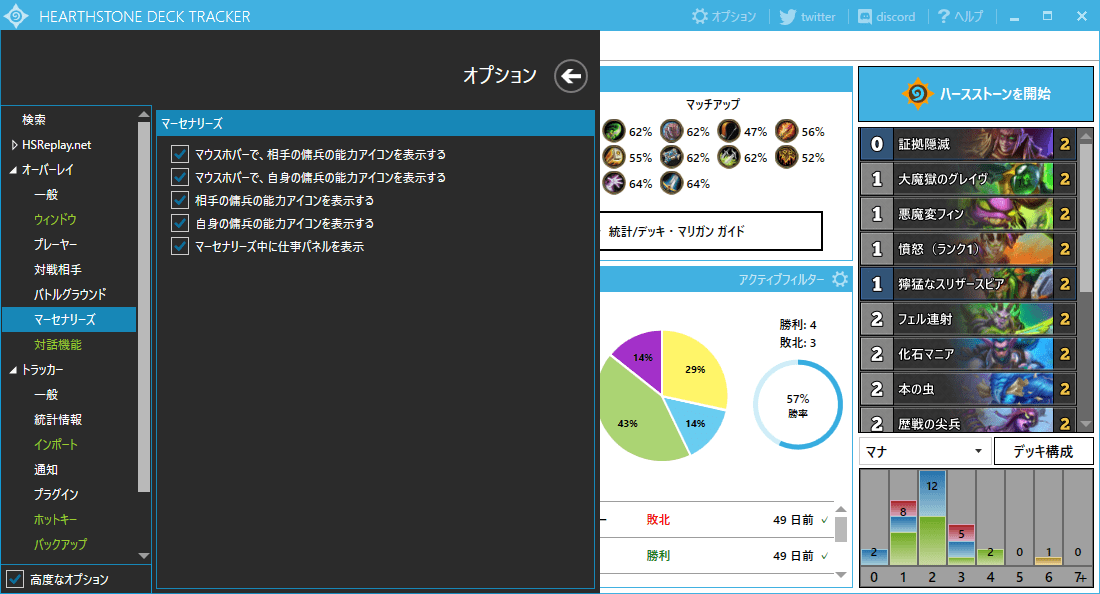Viewport: 1100px width, 594px height.
Task: Open 対戦相手 overlay settings
Action: coord(58,270)
